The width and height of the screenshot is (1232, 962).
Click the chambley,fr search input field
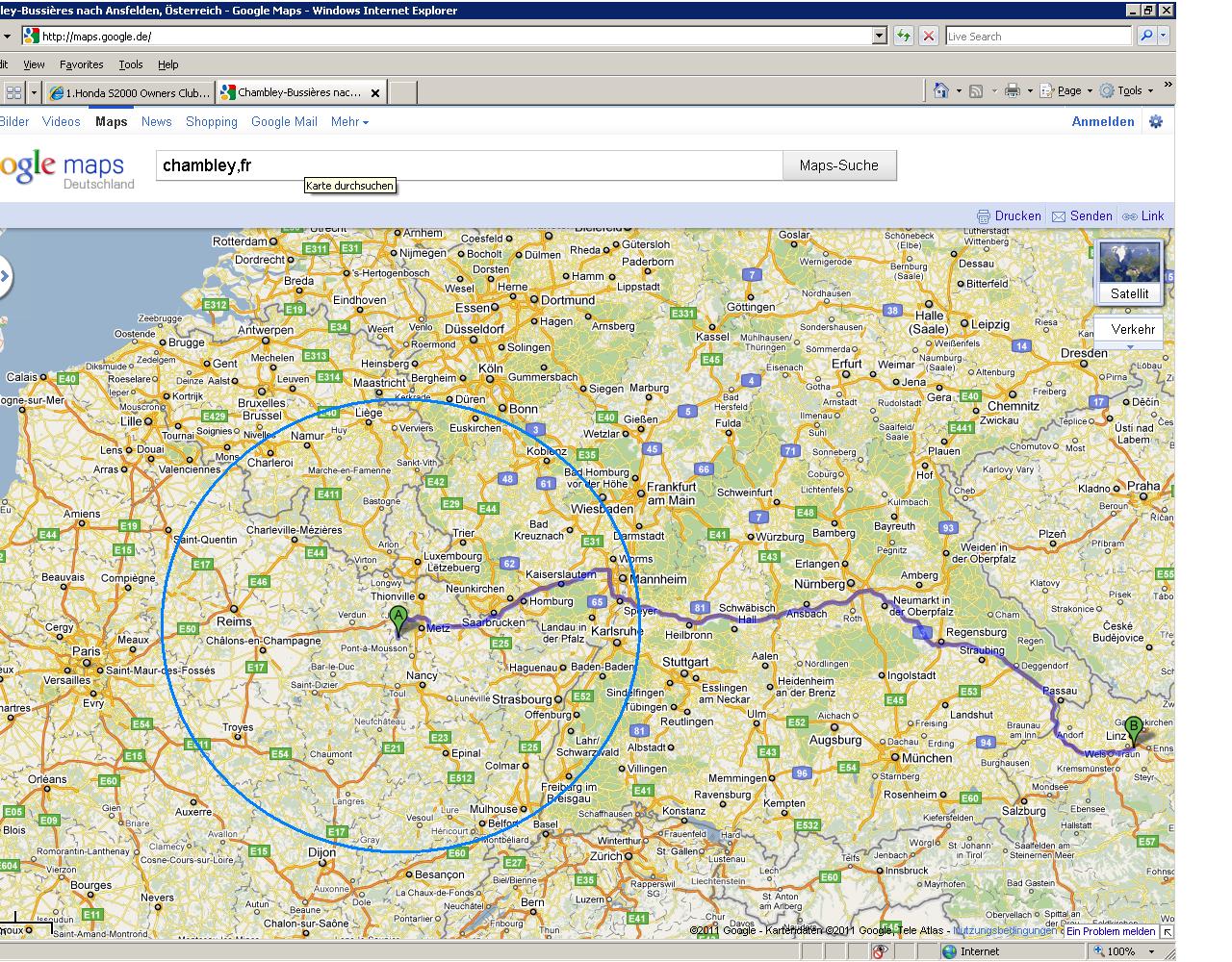point(469,165)
